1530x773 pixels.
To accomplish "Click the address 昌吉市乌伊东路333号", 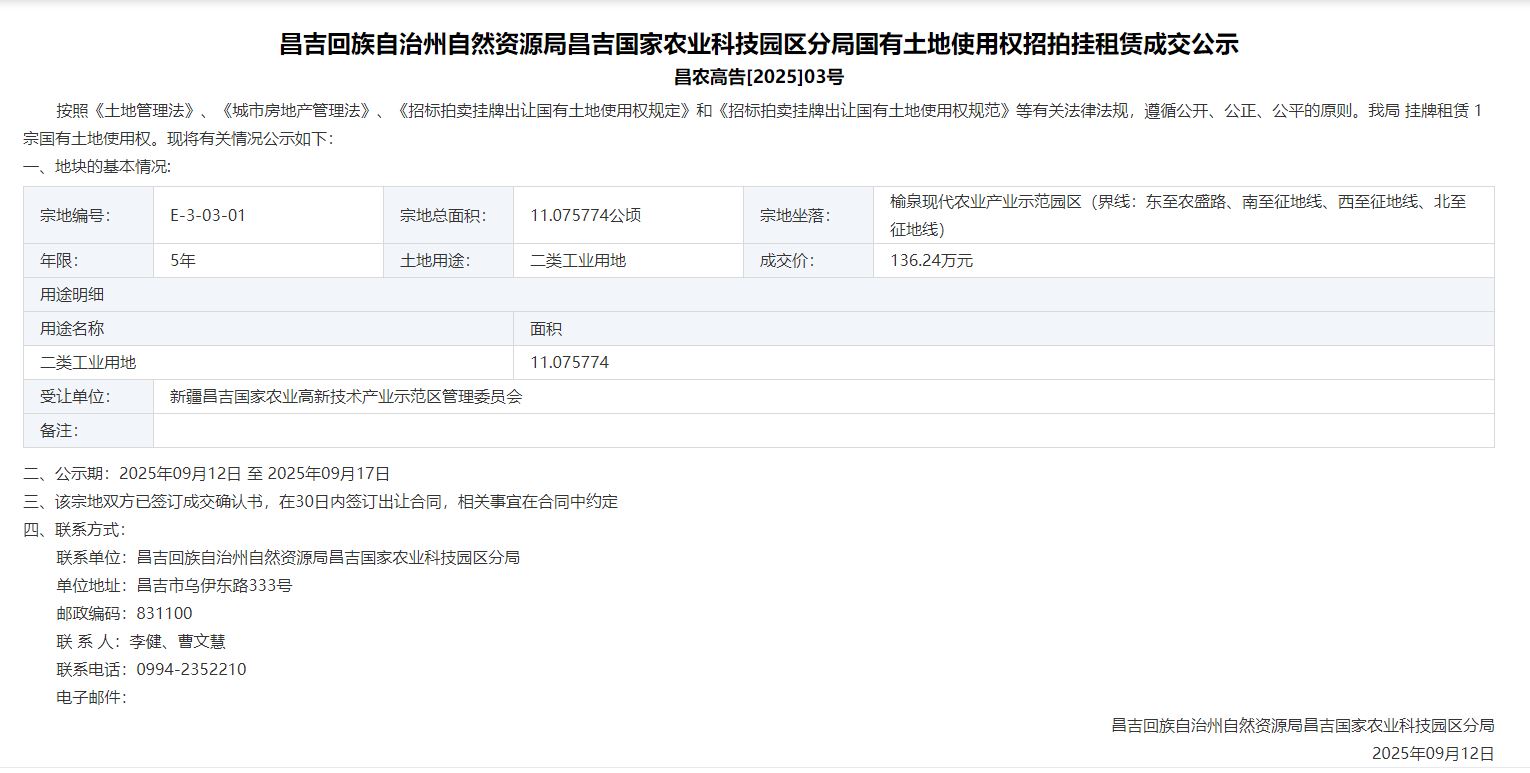I will [214, 586].
